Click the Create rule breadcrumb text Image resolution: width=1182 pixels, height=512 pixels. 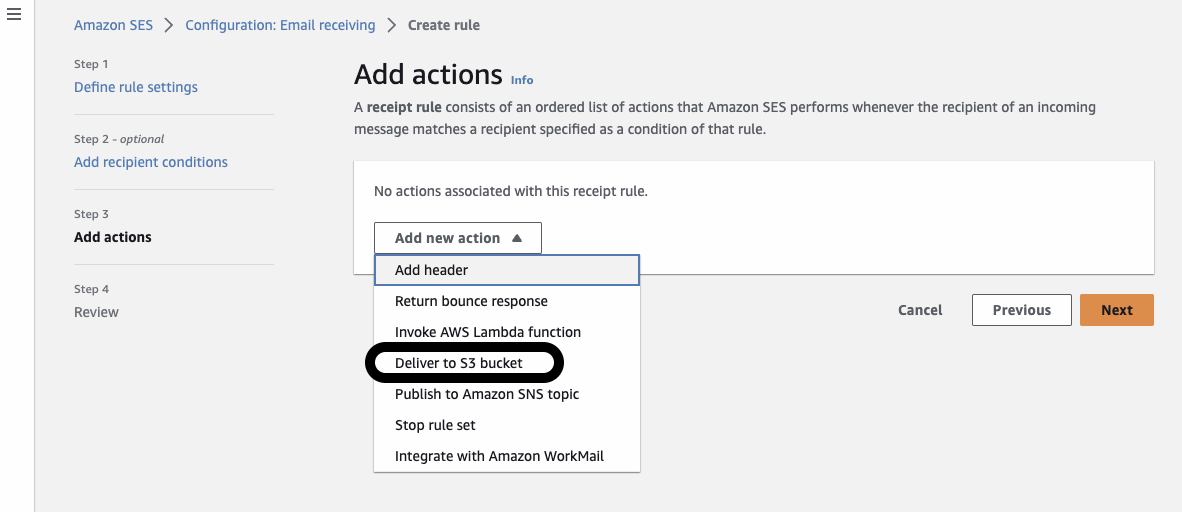tap(444, 25)
